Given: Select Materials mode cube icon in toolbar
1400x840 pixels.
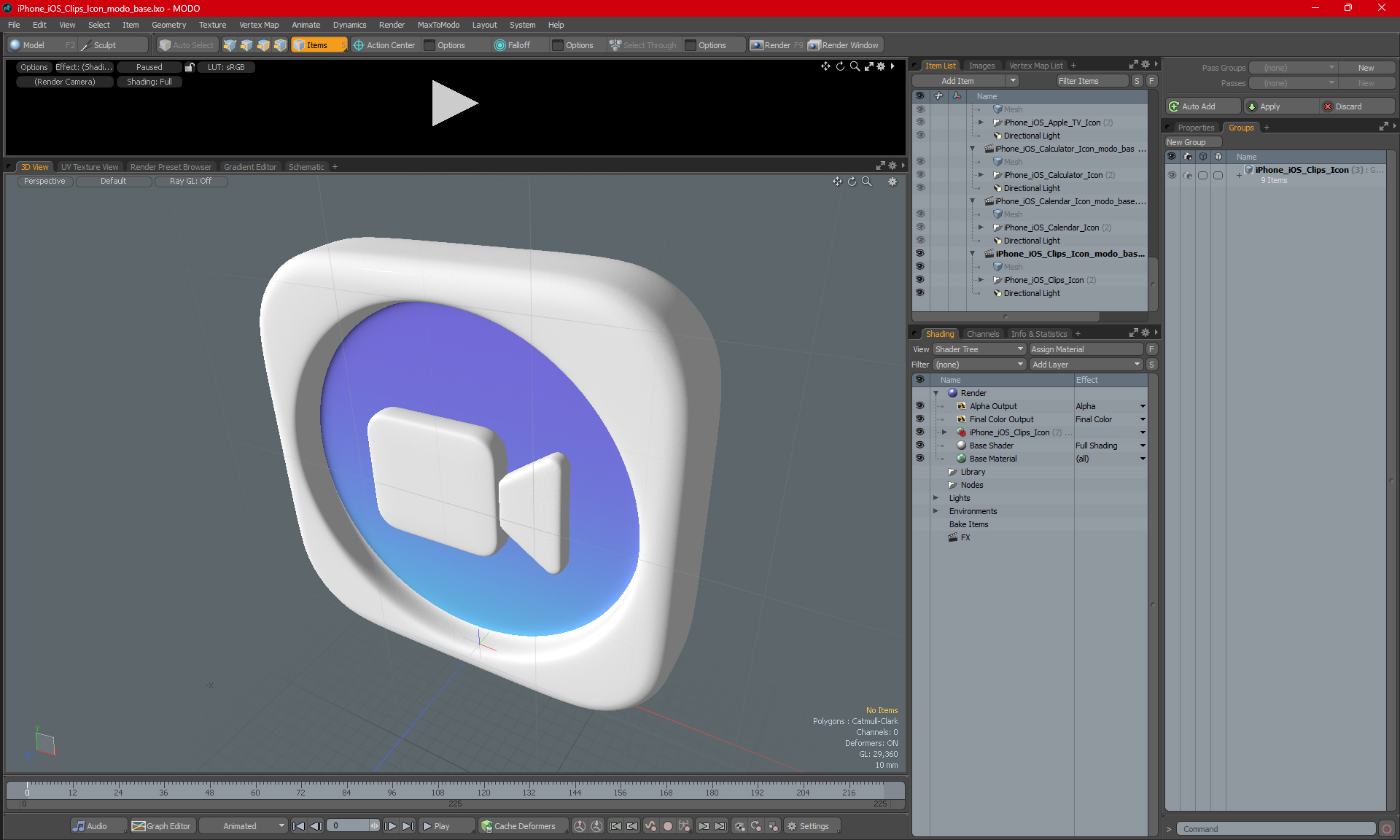Looking at the screenshot, I should pyautogui.click(x=280, y=45).
